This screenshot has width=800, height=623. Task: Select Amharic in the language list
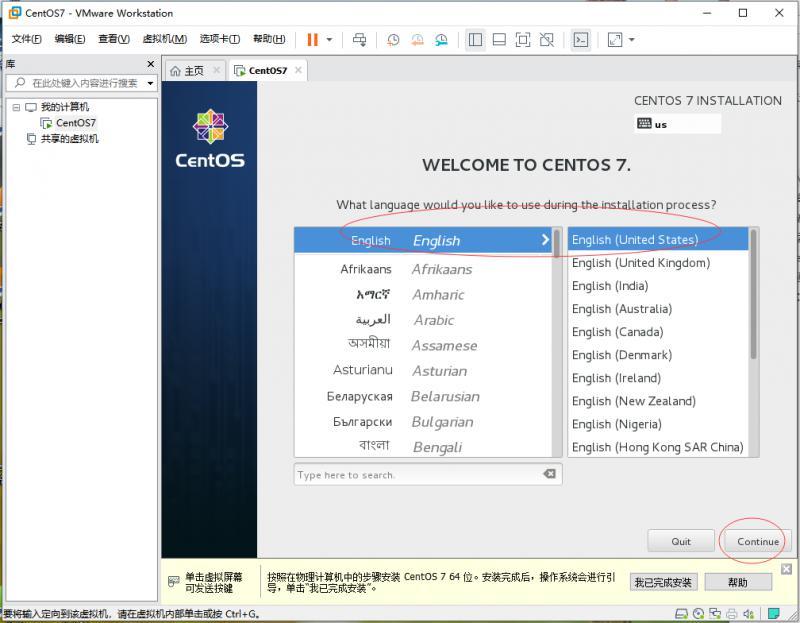pyautogui.click(x=423, y=294)
